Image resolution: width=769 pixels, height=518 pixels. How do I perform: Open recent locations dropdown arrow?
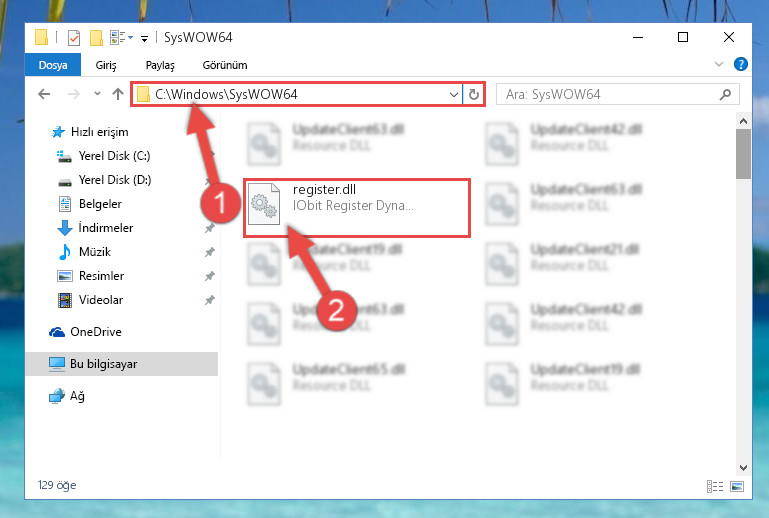pos(97,94)
